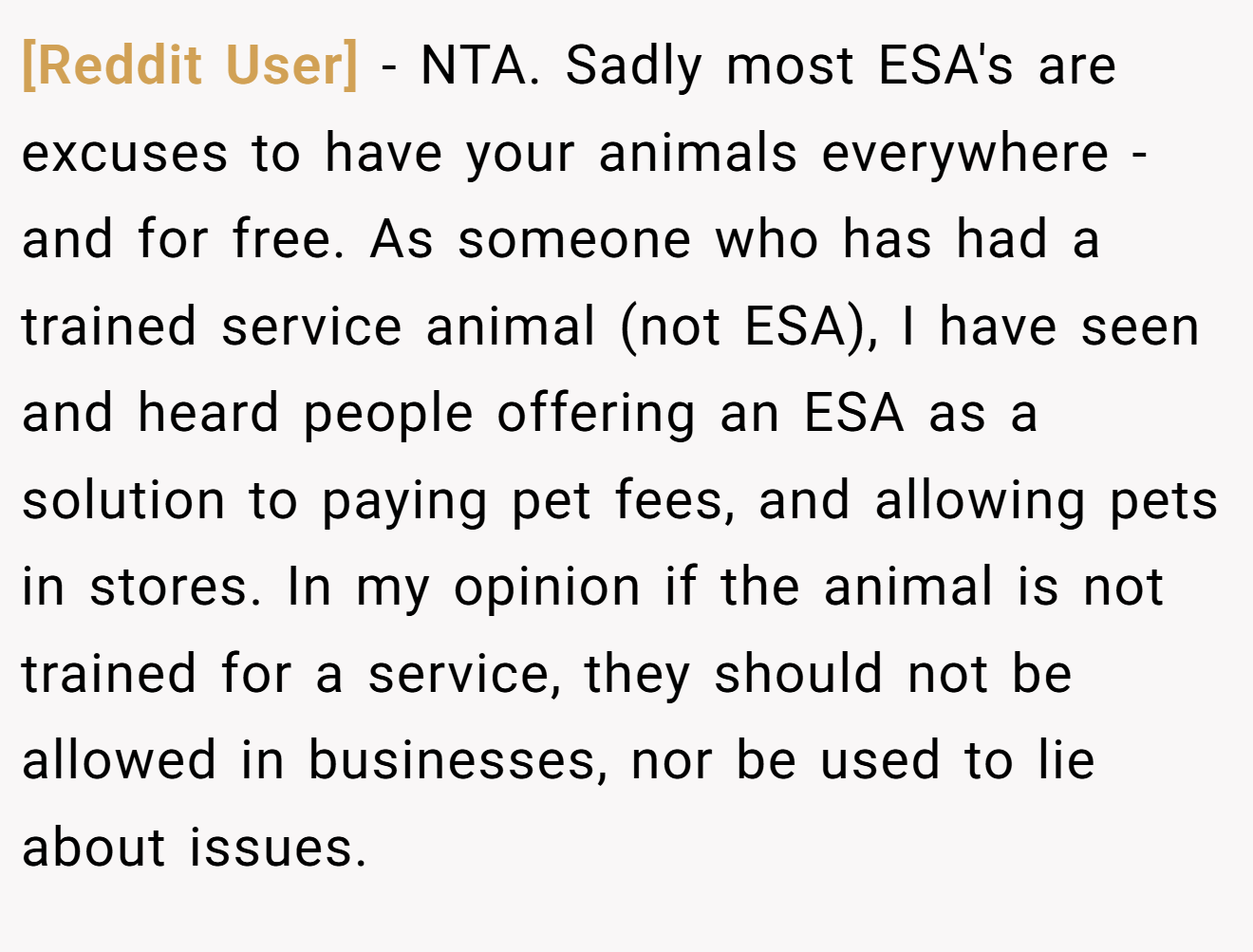This screenshot has height=952, width=1253.
Task: Click the word "solution" starting sixth line
Action: coord(123,501)
